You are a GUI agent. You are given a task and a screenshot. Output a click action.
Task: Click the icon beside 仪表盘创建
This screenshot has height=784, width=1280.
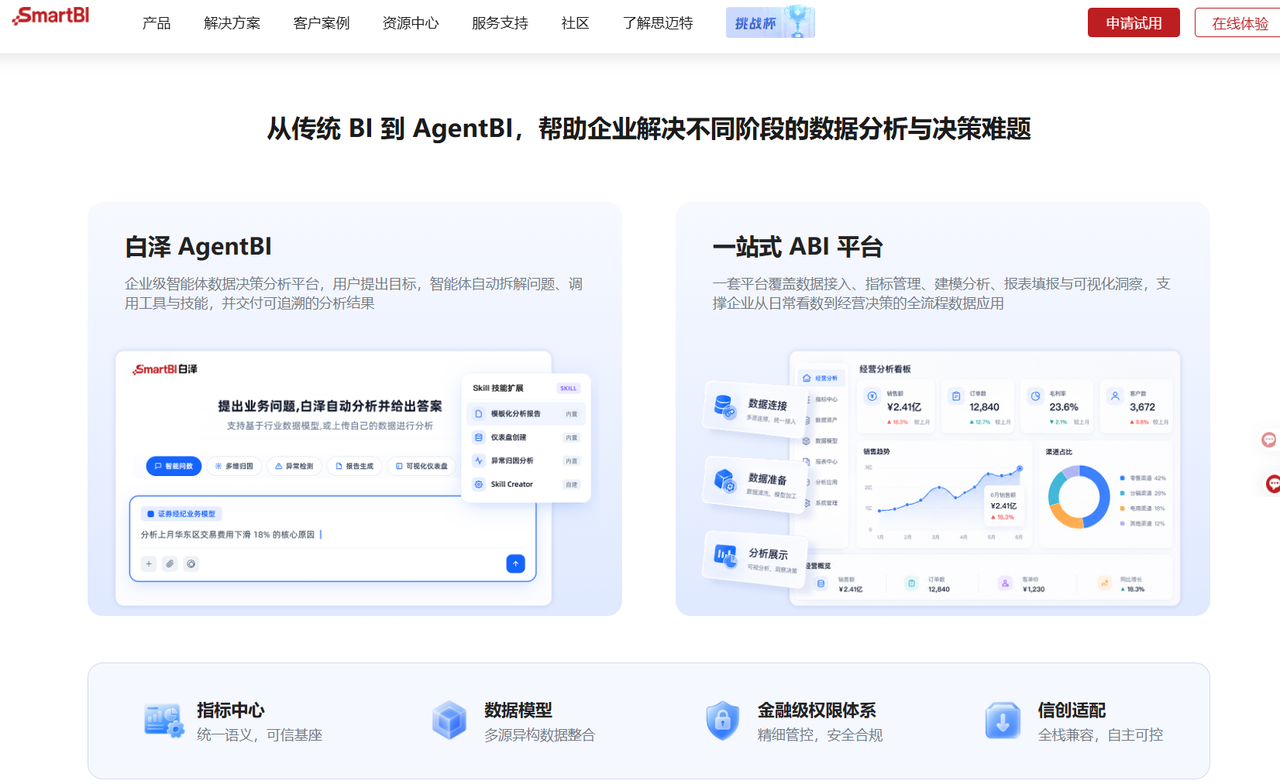[x=479, y=437]
